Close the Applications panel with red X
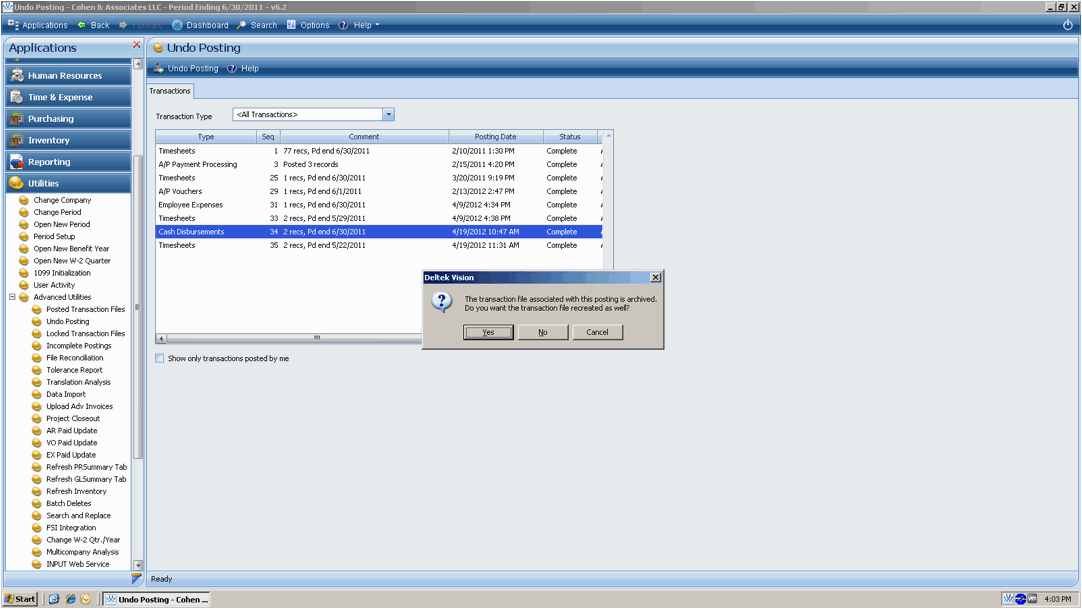The image size is (1082, 609). pyautogui.click(x=137, y=45)
